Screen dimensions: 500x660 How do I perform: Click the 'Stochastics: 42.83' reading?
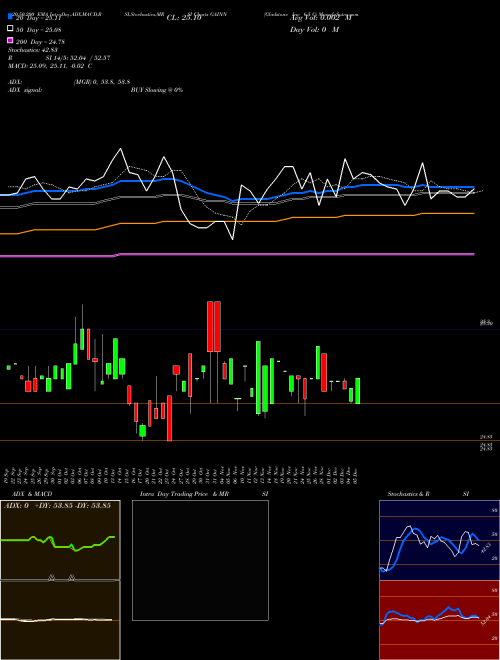click(32, 50)
